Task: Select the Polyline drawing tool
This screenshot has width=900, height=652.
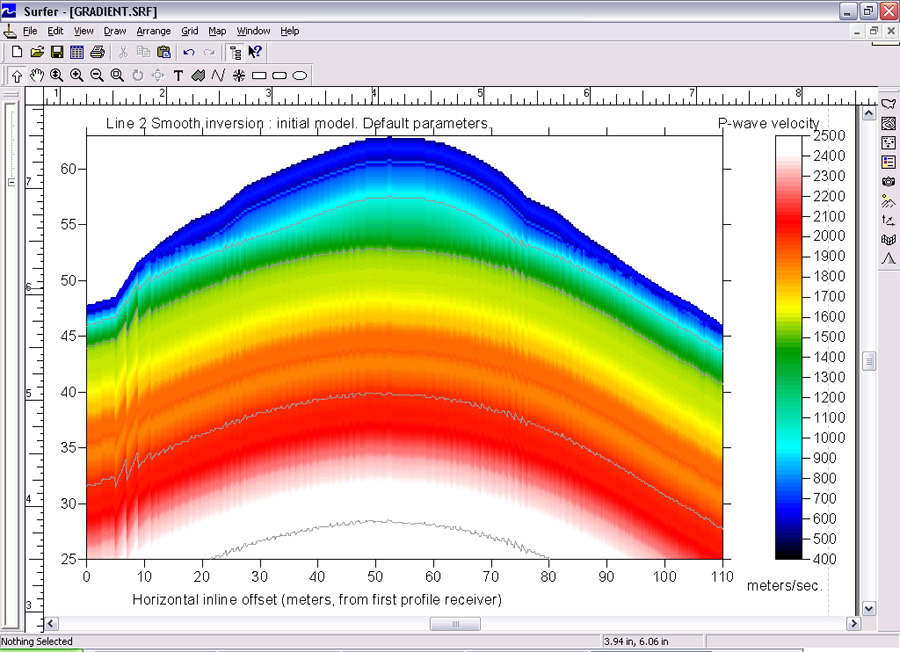Action: click(218, 75)
